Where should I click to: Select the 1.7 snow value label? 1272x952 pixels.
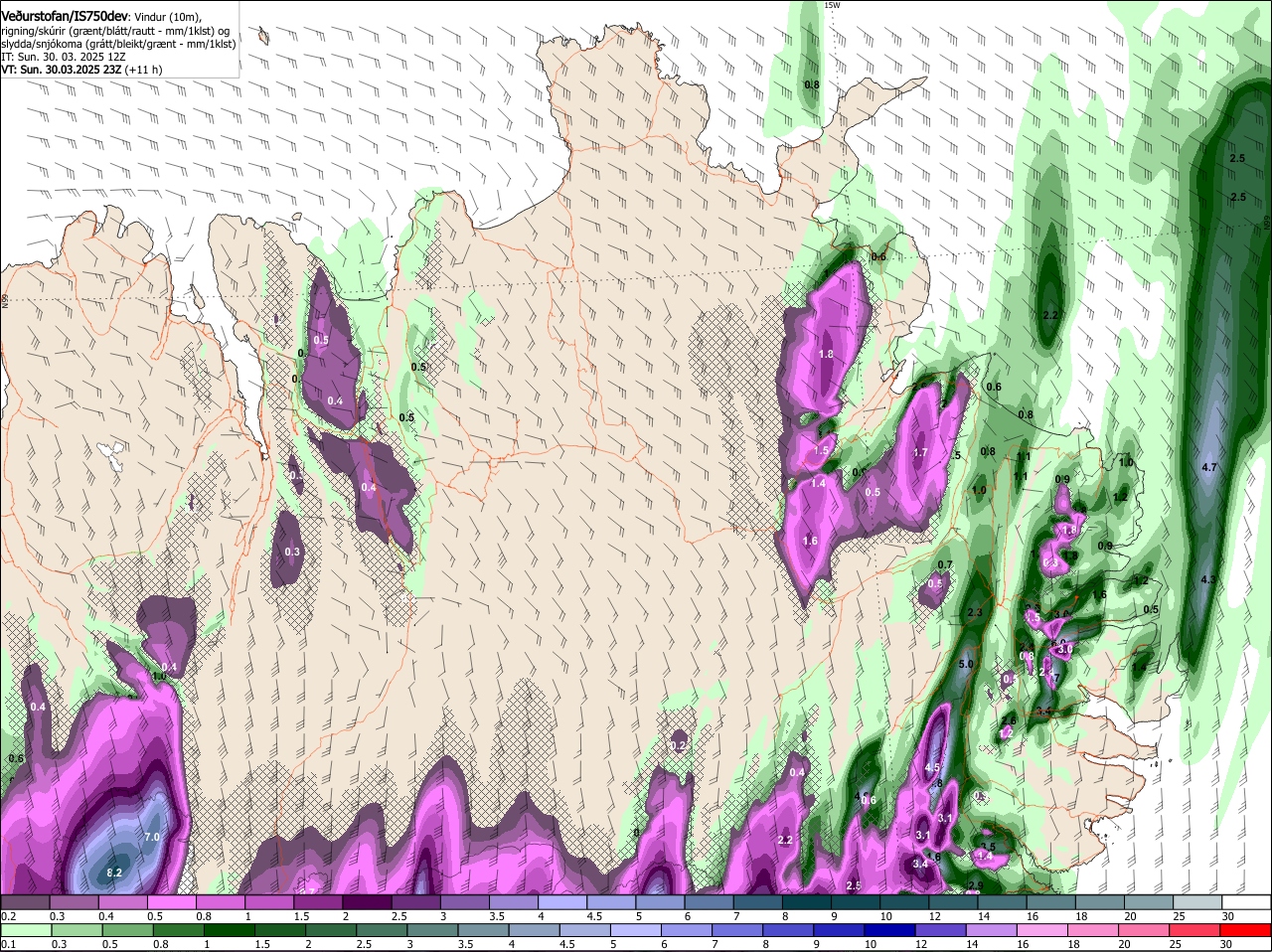(x=920, y=452)
